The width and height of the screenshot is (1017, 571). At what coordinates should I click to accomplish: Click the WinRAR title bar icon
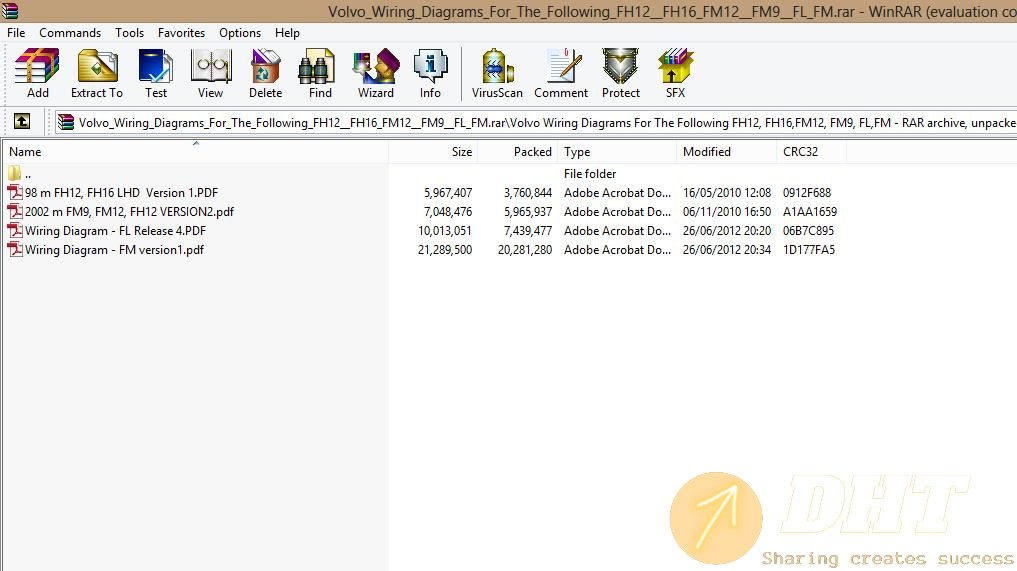pos(10,10)
